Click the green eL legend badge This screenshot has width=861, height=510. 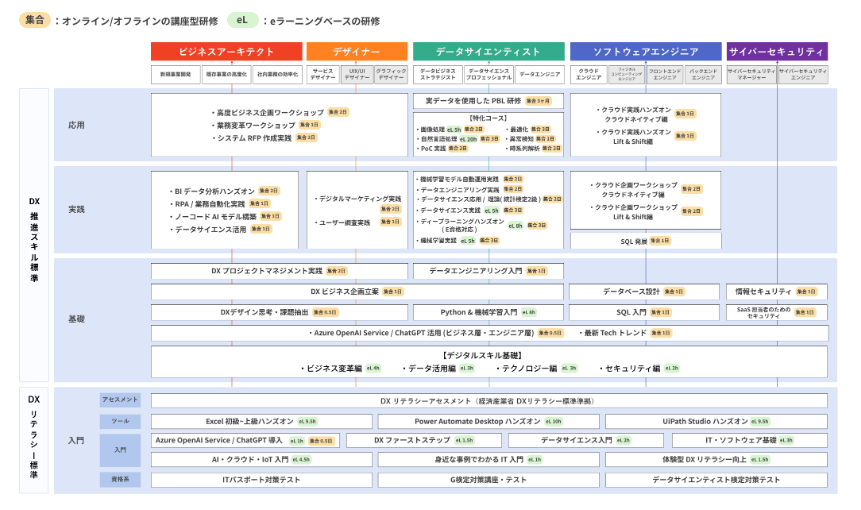point(241,20)
